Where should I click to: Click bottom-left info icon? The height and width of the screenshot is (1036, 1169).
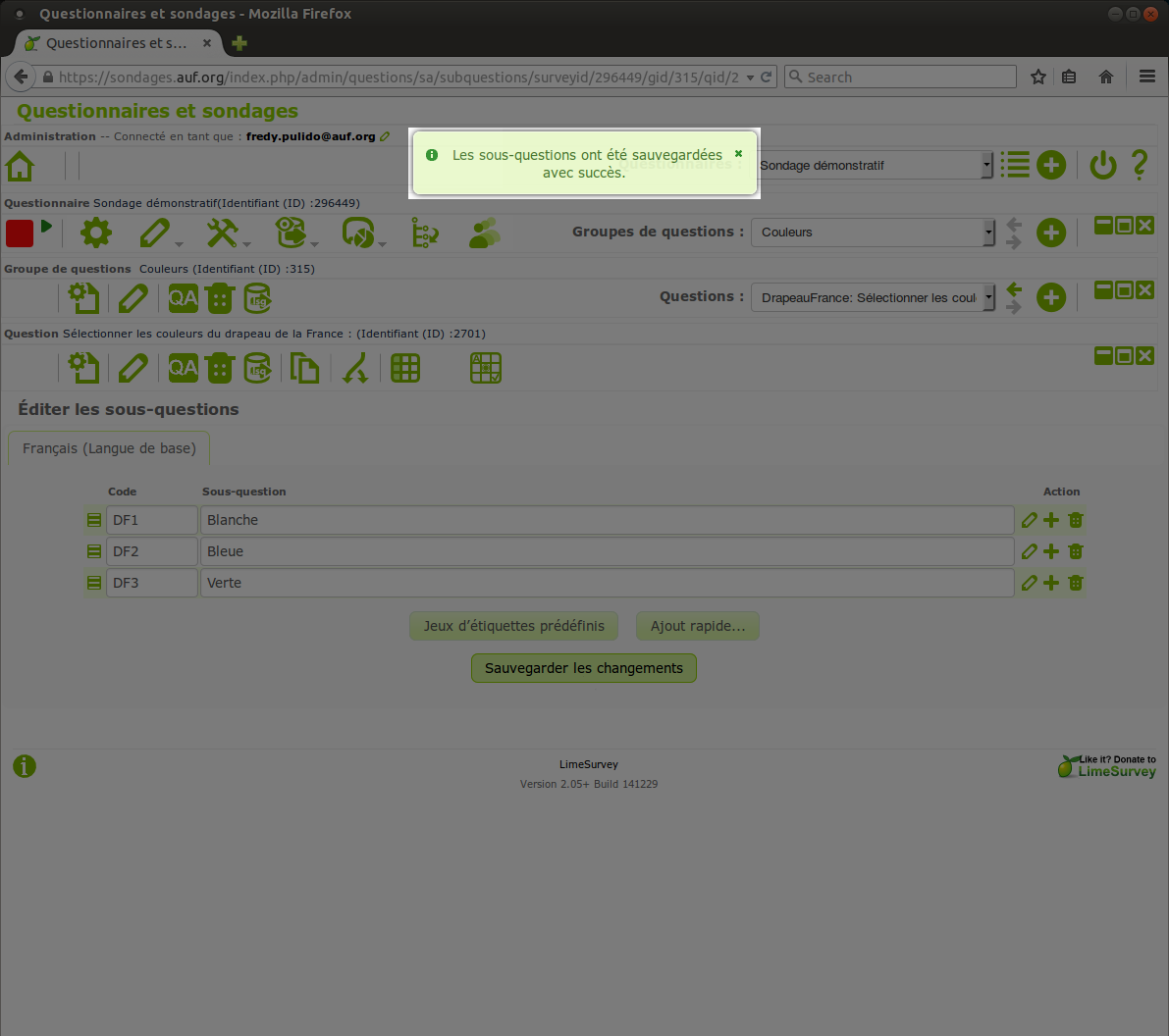point(25,766)
